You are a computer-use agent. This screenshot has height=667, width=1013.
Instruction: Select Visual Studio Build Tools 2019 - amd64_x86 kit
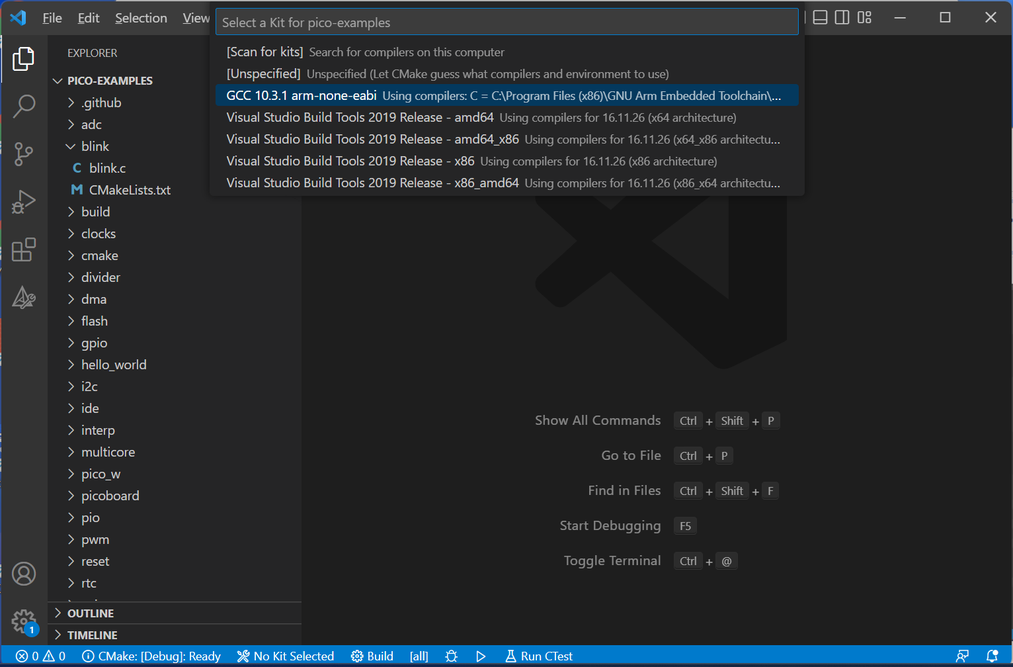[x=507, y=140]
